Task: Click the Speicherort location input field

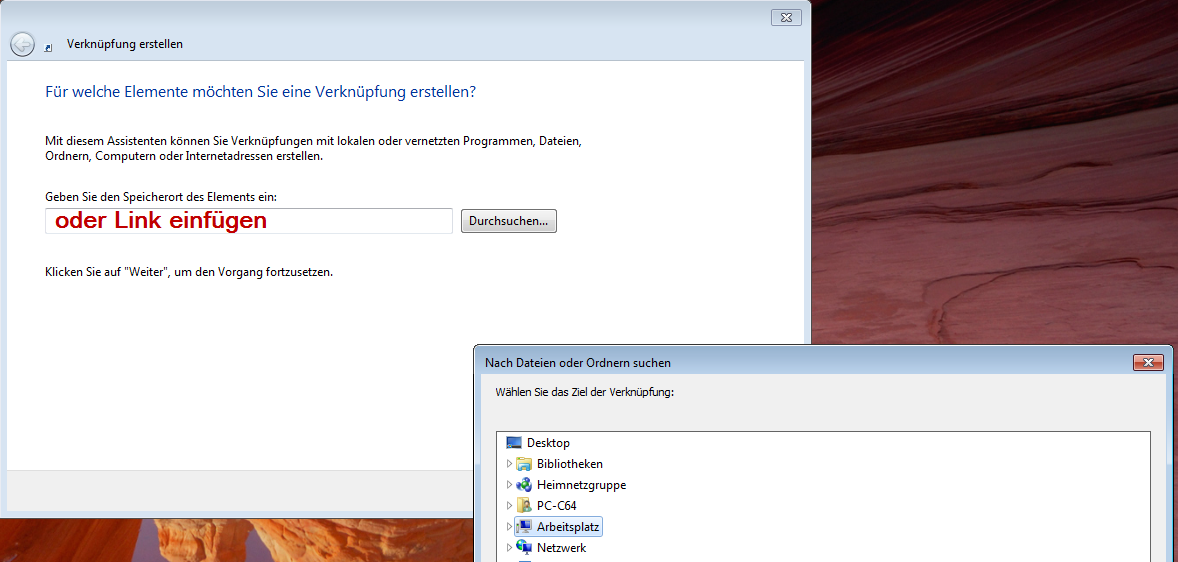Action: [x=249, y=221]
